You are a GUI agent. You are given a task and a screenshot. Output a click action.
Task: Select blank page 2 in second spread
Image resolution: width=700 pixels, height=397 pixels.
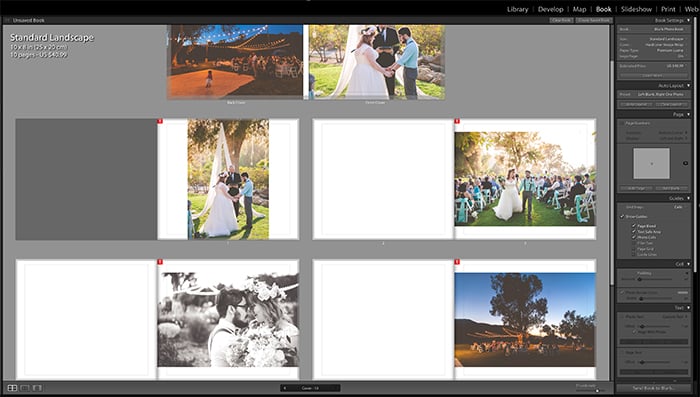(383, 179)
